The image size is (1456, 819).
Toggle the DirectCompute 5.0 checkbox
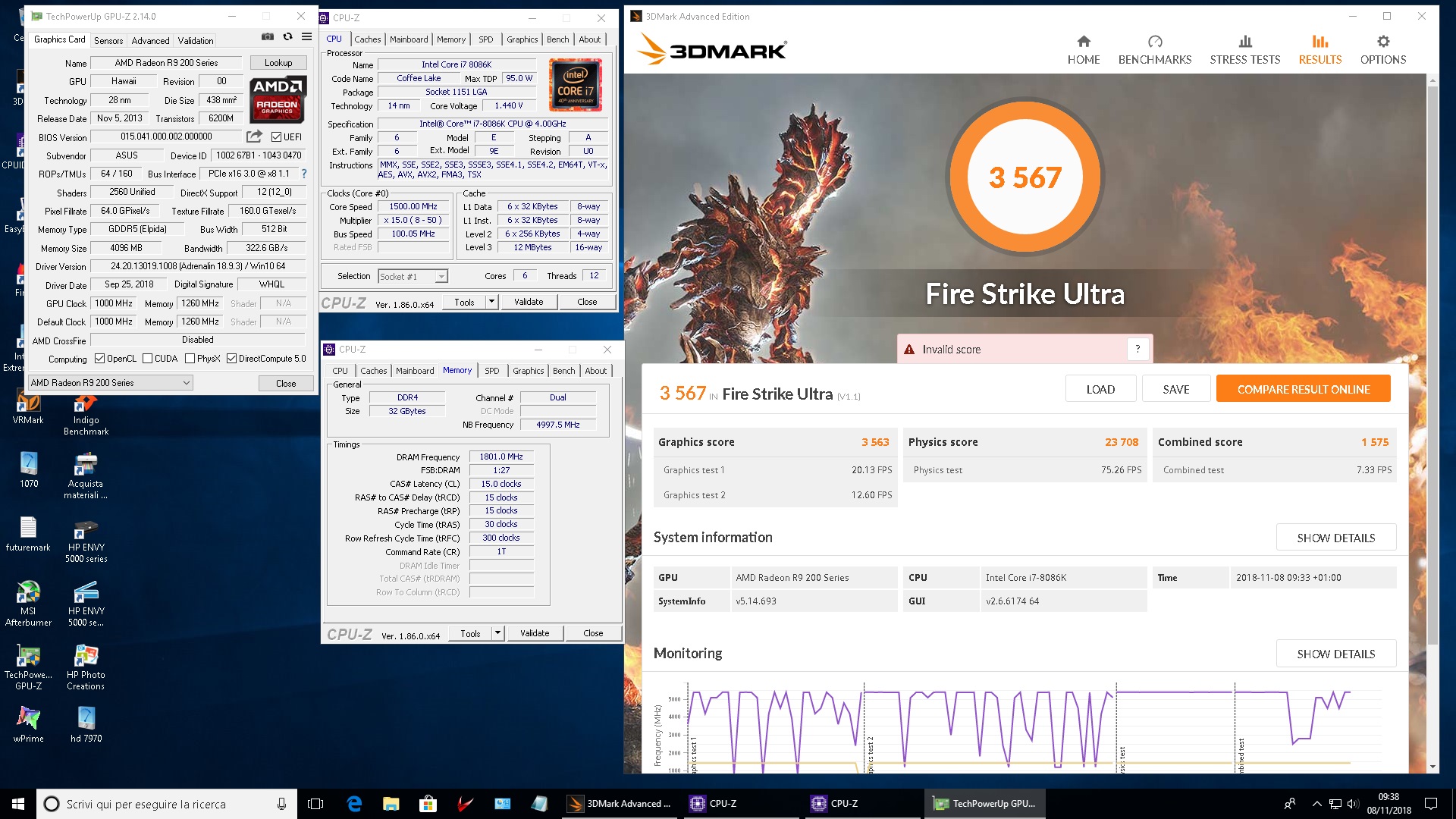coord(231,359)
